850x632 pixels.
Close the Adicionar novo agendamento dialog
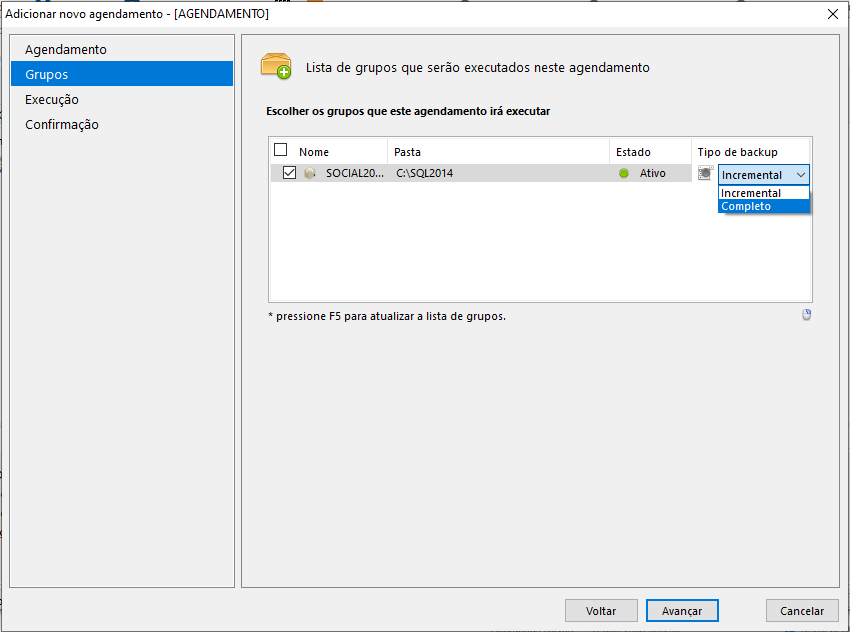[833, 14]
